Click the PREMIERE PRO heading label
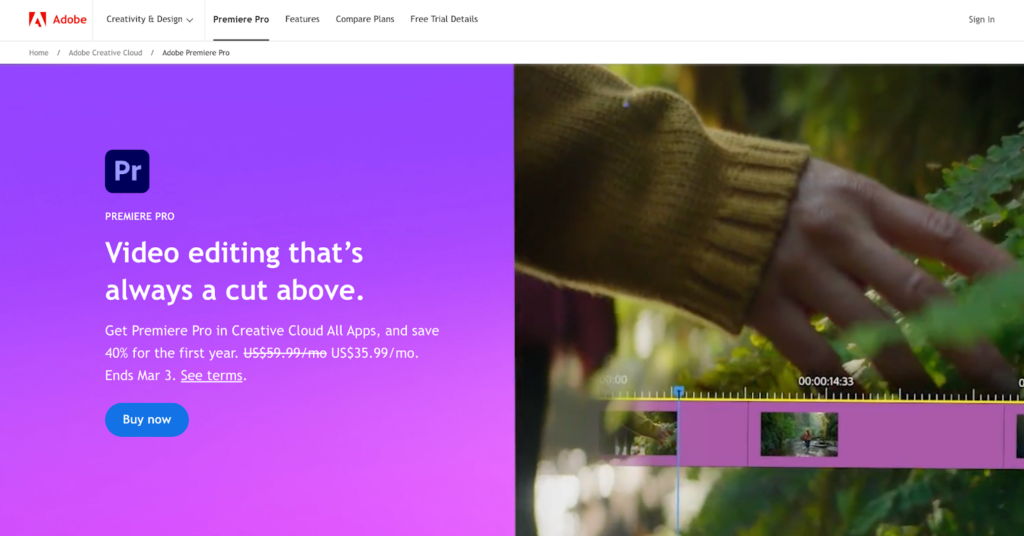1024x536 pixels. click(140, 217)
